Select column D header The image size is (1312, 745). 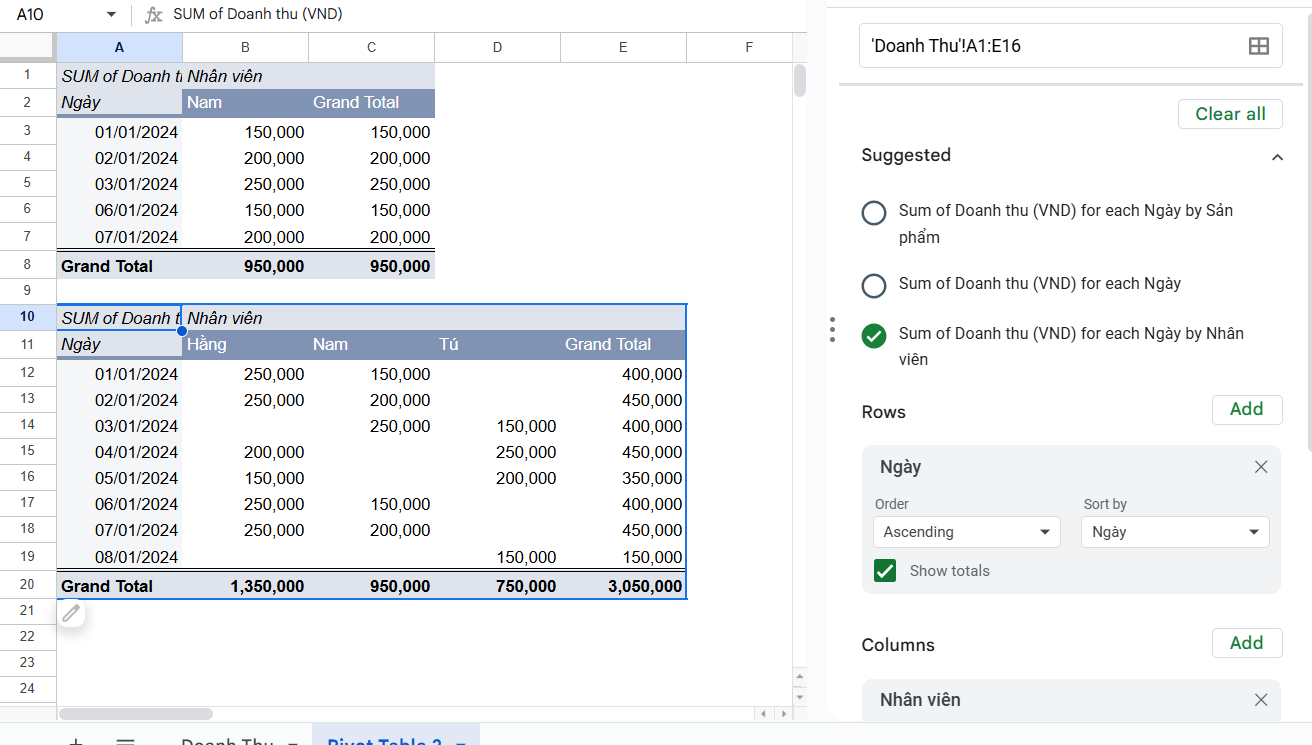click(498, 47)
